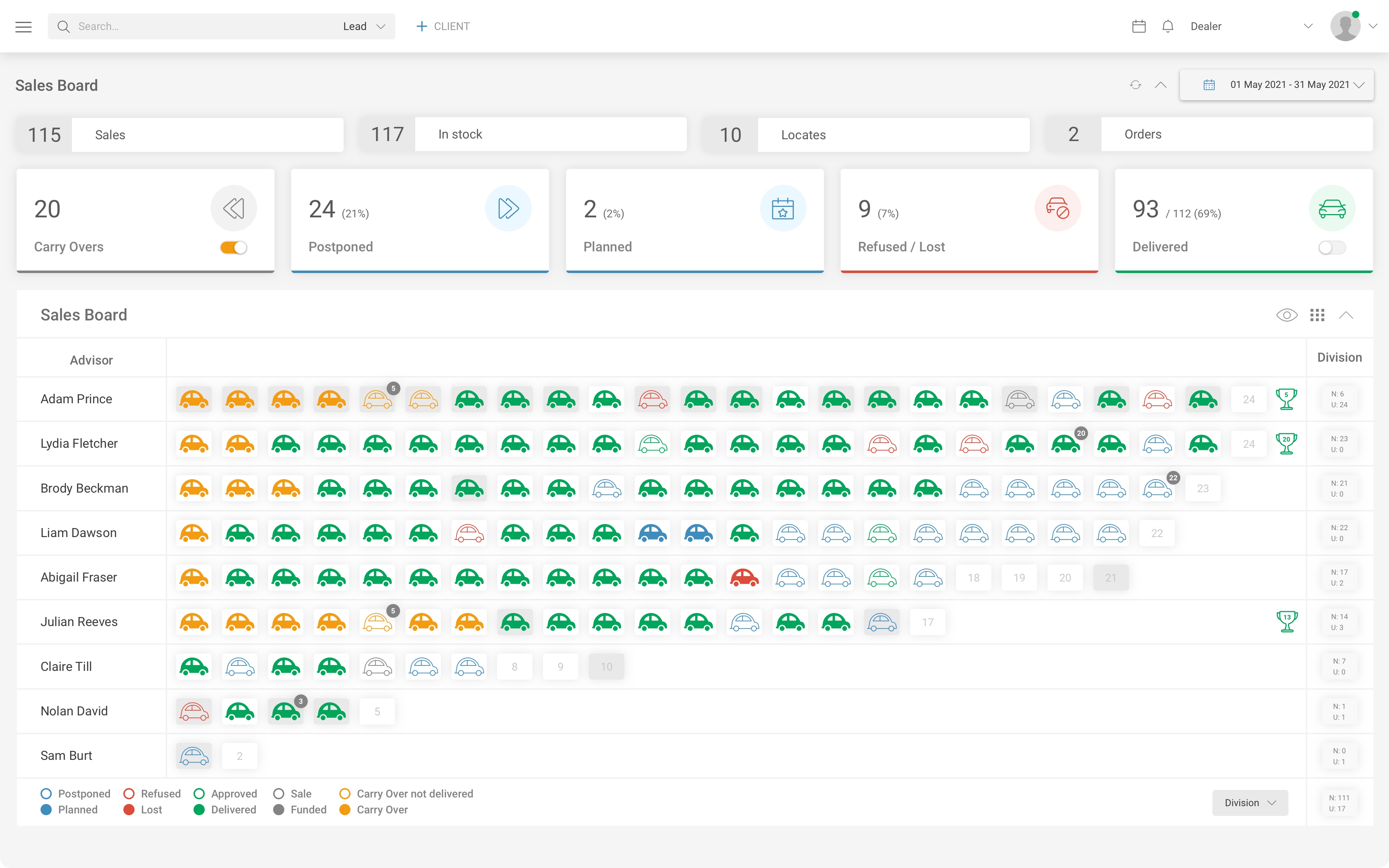
Task: Click Lydia Fletcher's car with badge 20
Action: 1065,444
